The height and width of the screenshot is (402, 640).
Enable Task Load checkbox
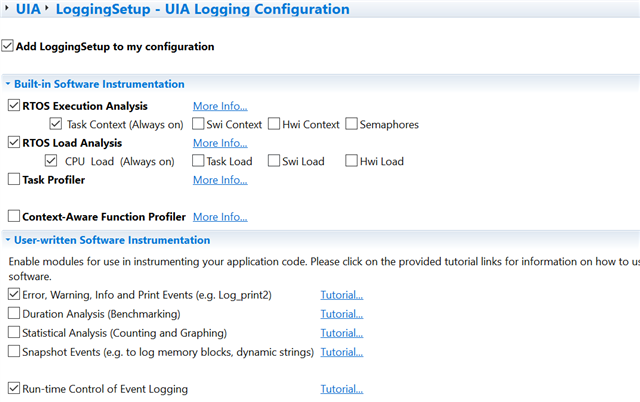pos(200,161)
